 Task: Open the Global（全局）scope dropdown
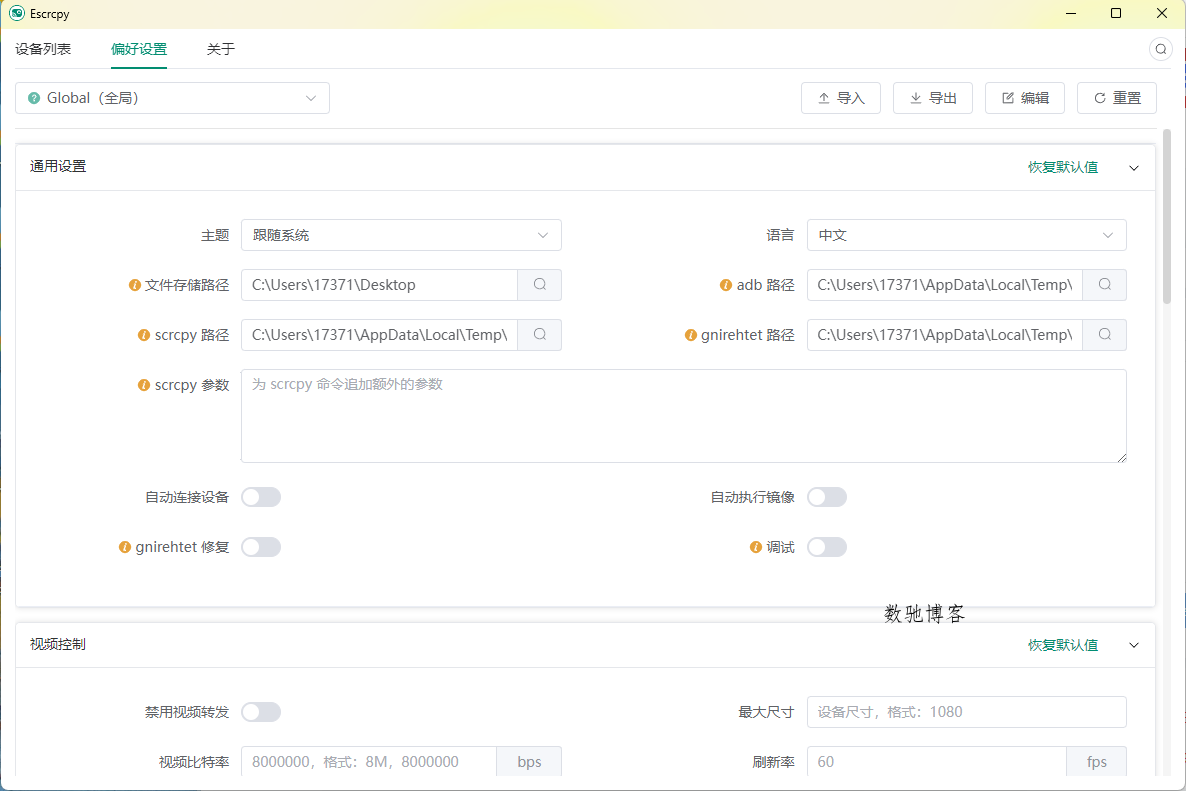coord(172,98)
